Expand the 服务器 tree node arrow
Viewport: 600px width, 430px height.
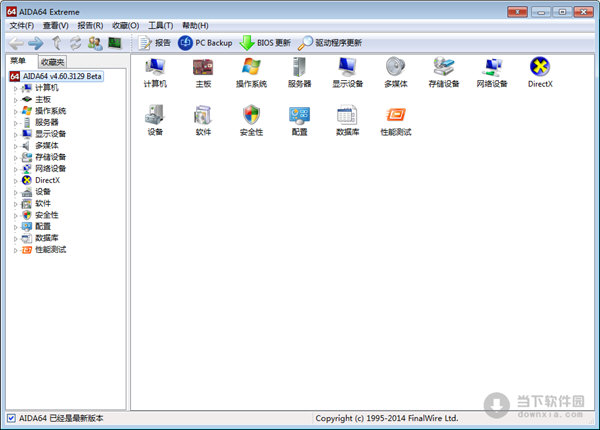click(x=16, y=123)
